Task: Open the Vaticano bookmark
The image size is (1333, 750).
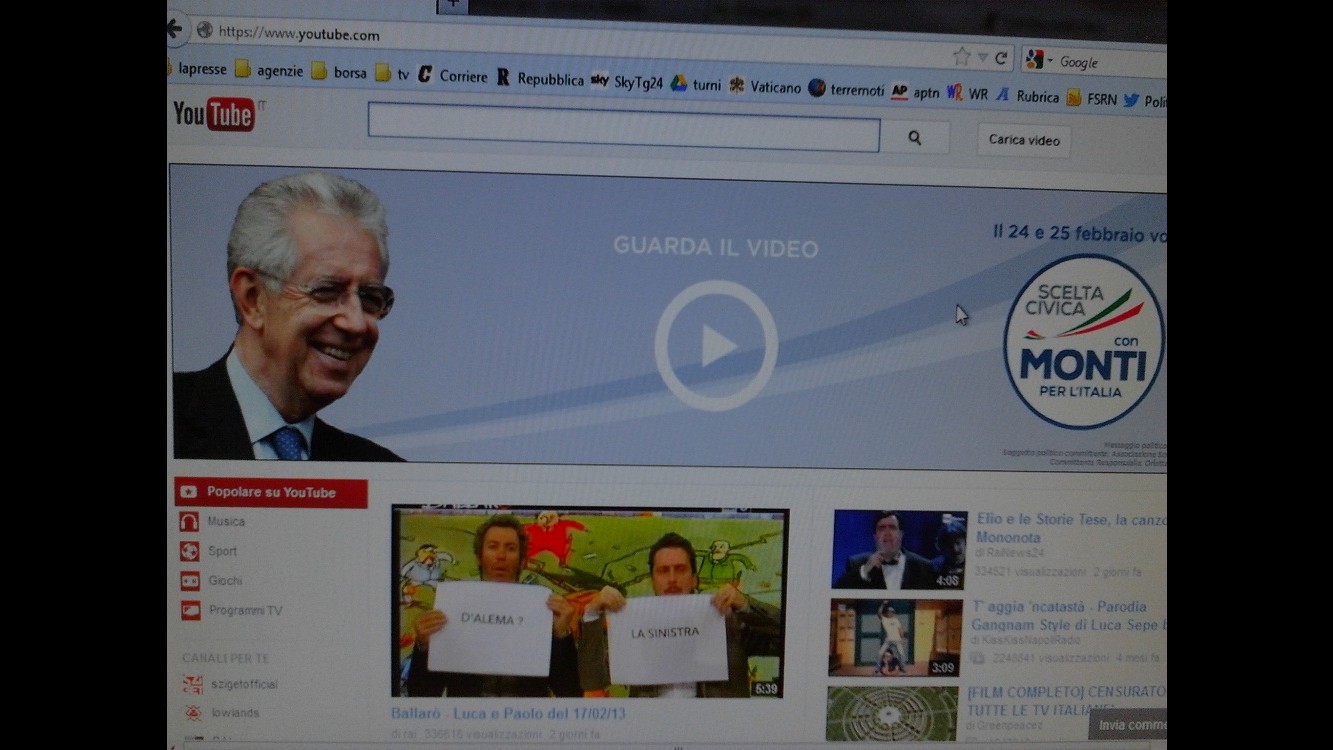Action: 765,87
